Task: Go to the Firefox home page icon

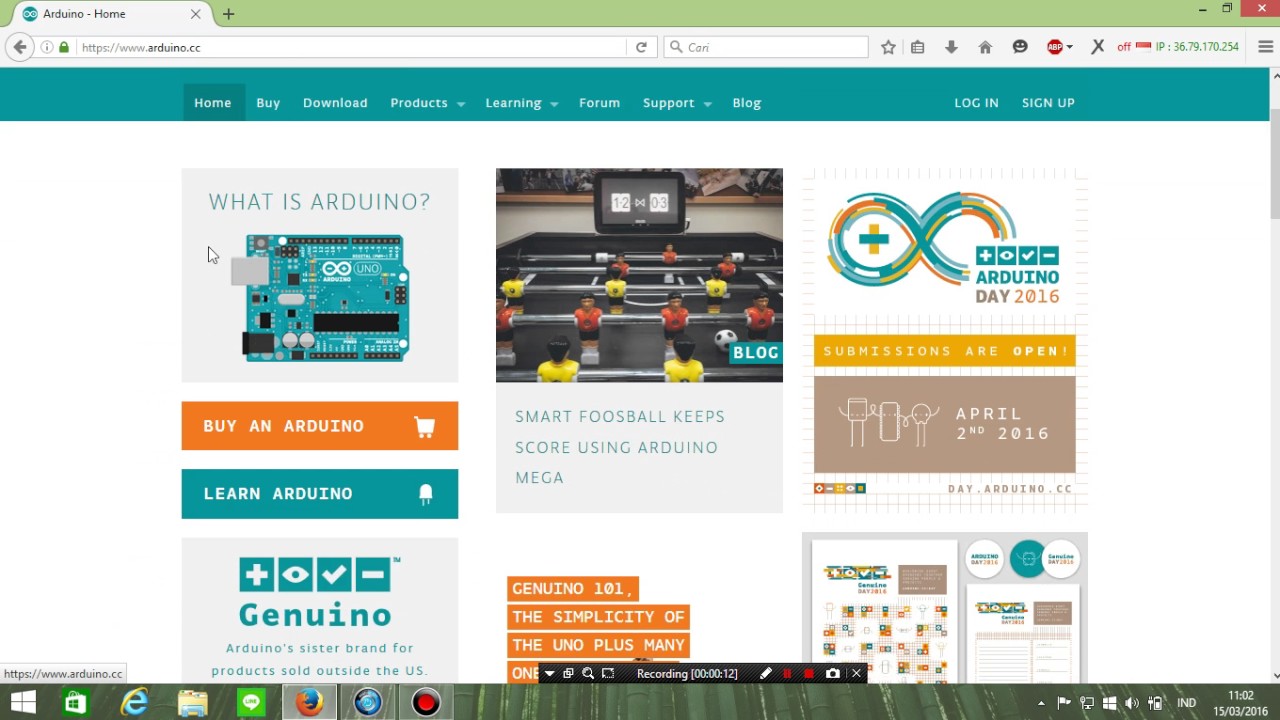Action: click(985, 47)
